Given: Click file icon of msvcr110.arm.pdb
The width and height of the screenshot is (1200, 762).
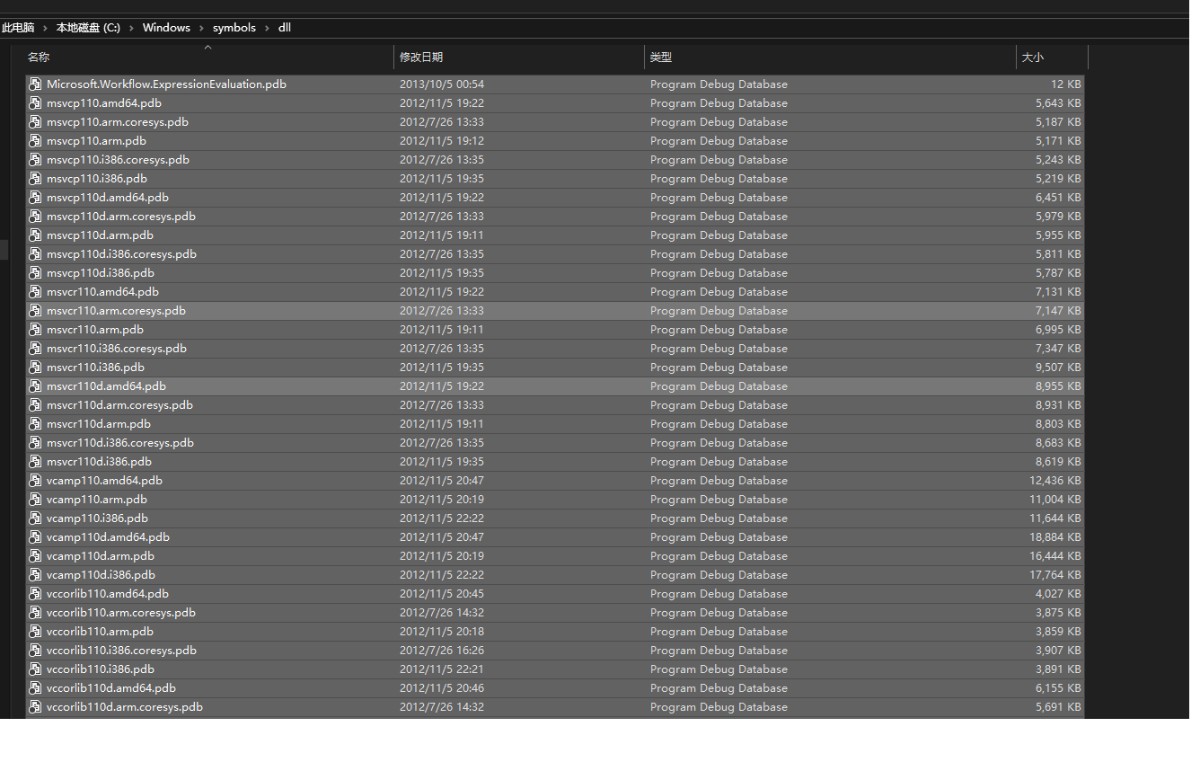Looking at the screenshot, I should pyautogui.click(x=35, y=330).
